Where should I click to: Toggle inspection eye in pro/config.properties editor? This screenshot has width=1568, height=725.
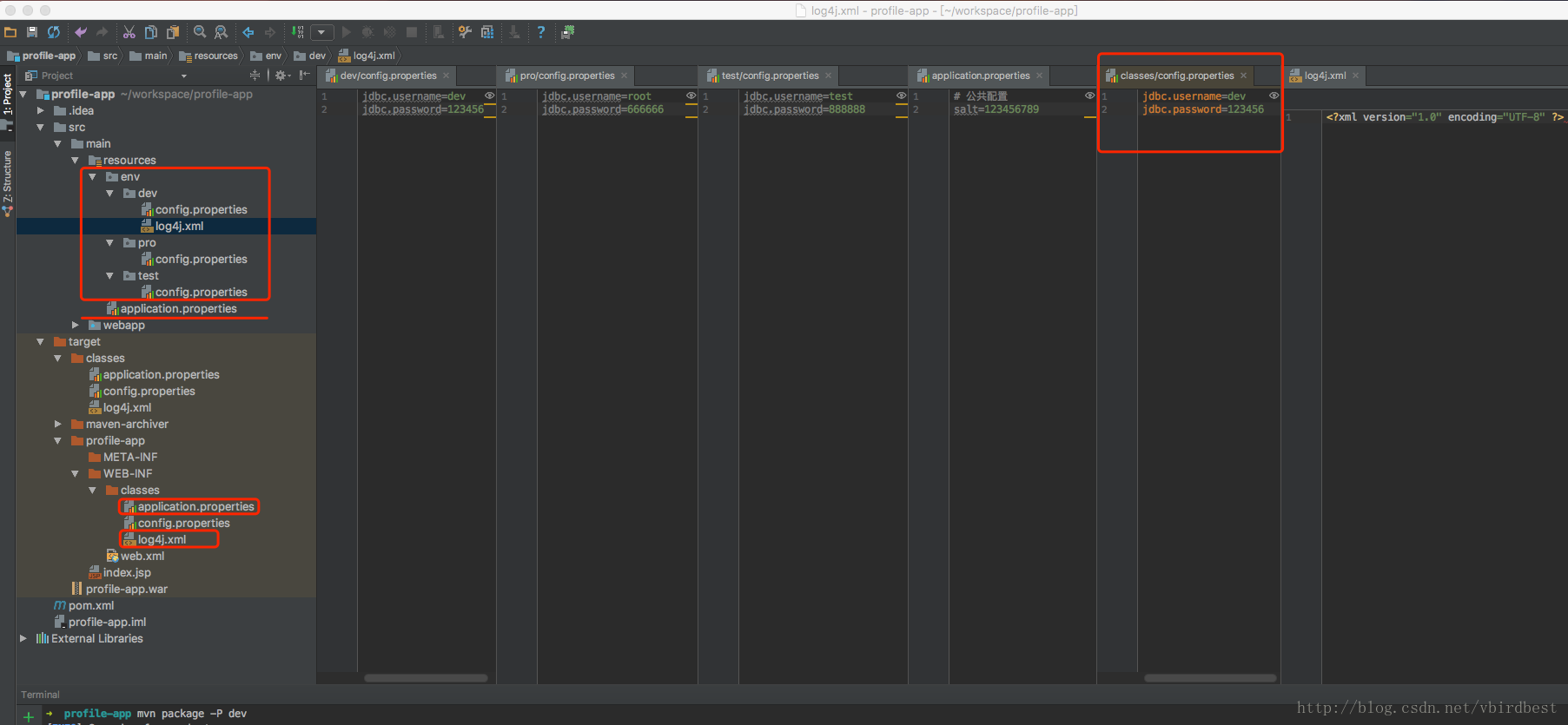click(691, 96)
